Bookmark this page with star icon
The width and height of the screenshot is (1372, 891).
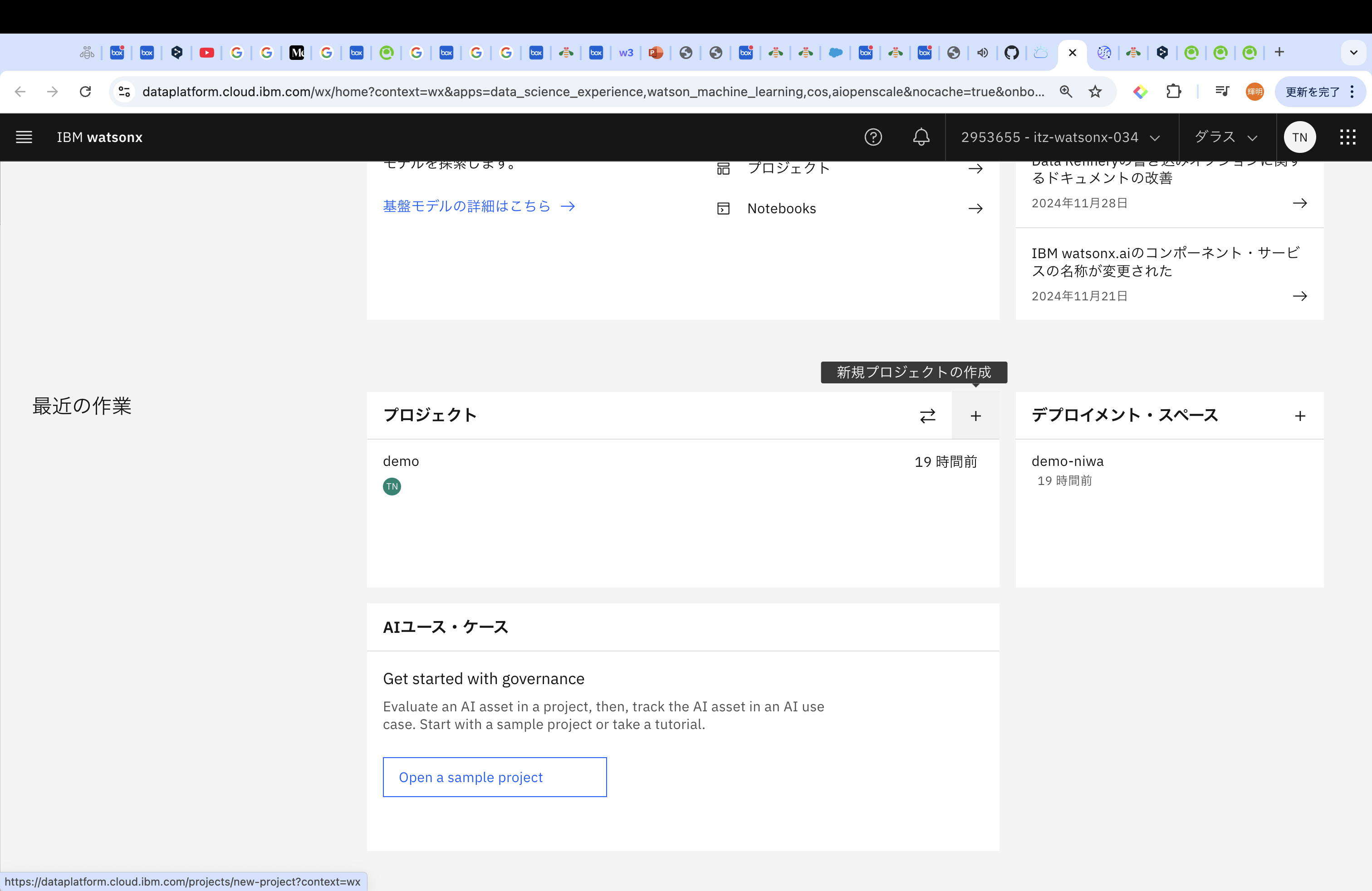point(1095,92)
